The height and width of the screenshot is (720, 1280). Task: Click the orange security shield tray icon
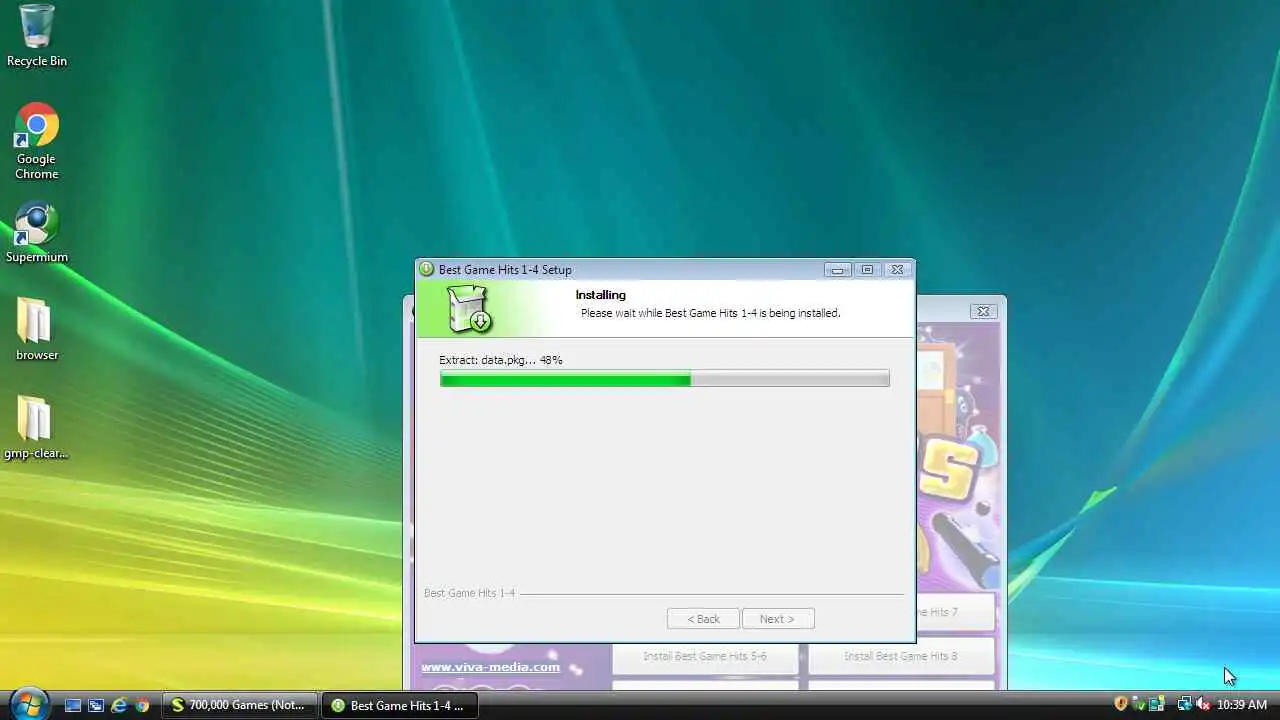click(x=1121, y=704)
